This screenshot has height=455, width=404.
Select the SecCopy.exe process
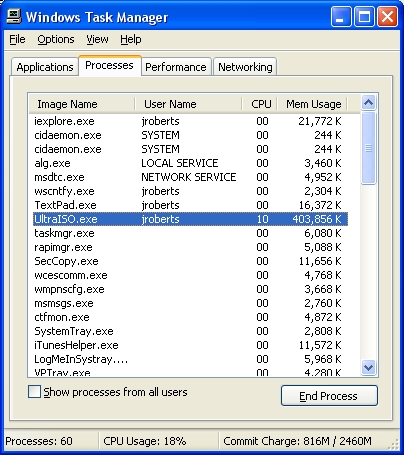[190, 261]
